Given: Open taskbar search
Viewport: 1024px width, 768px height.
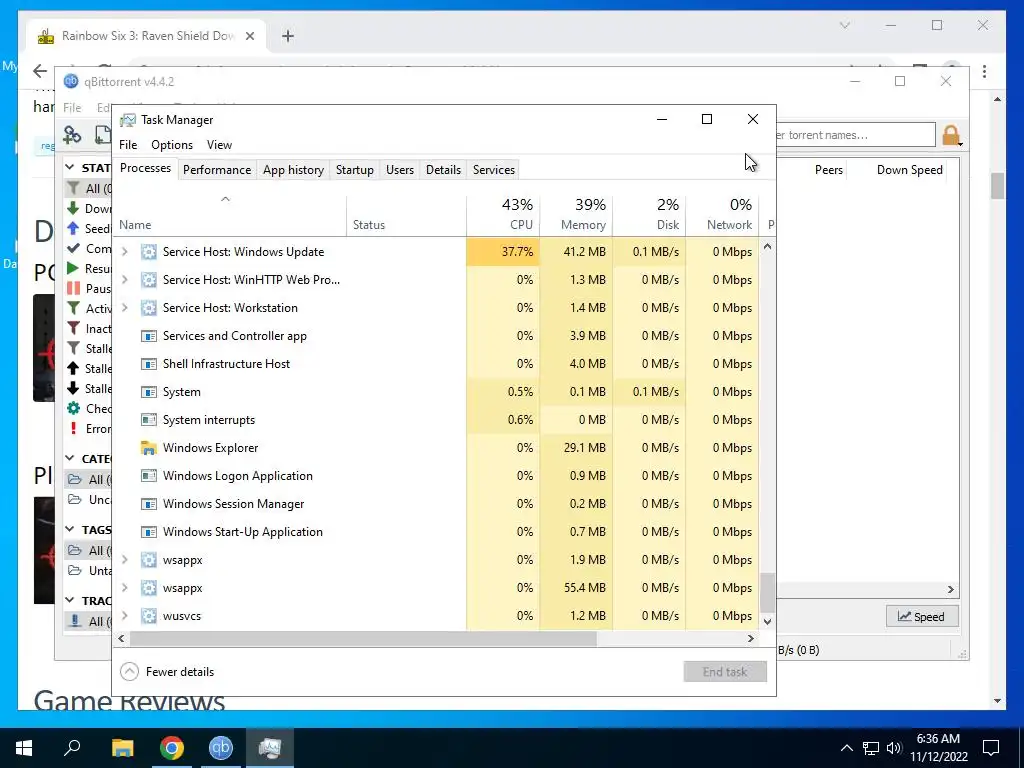Looking at the screenshot, I should (x=72, y=748).
